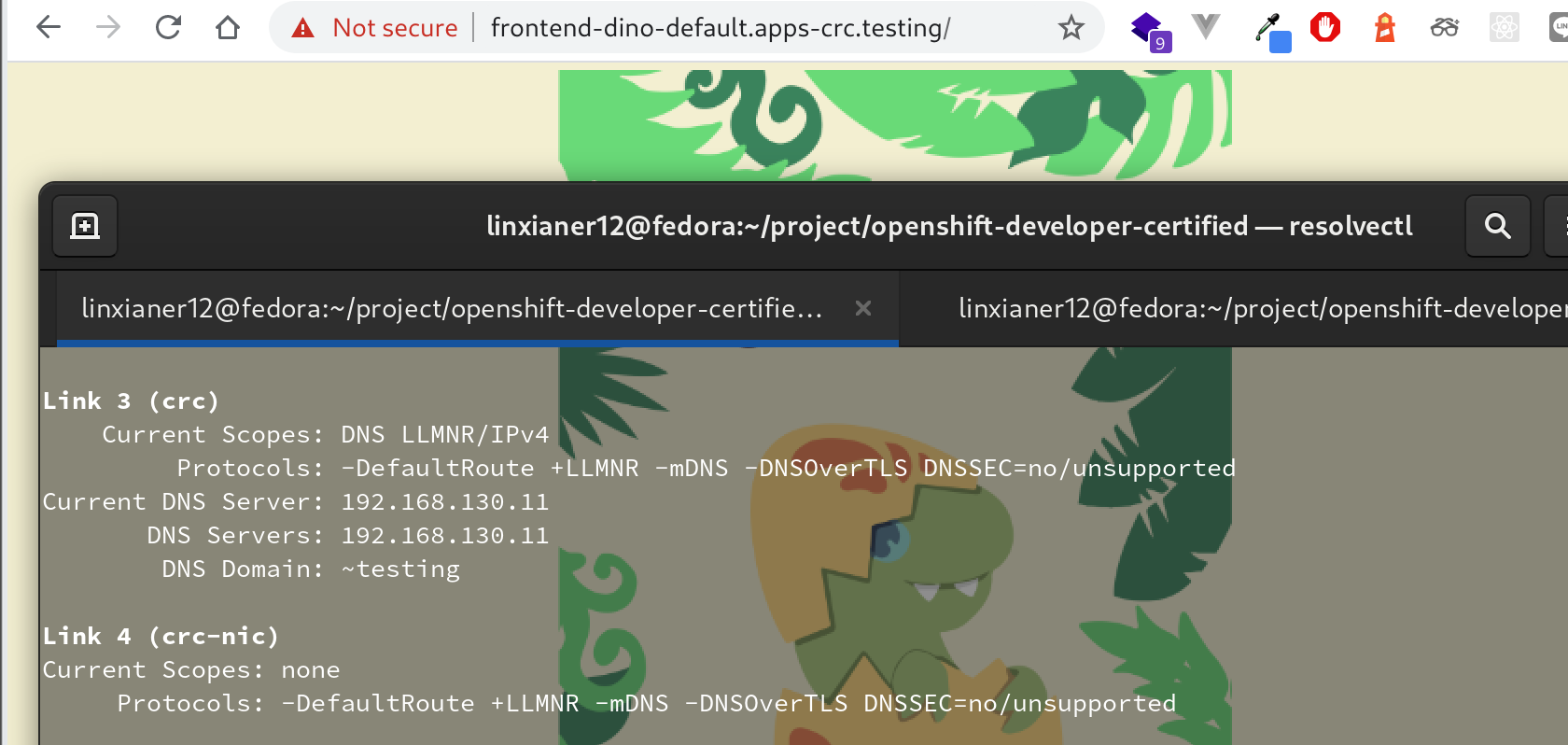Reload the frontend-dino page
Viewport: 1568px width, 745px height.
[168, 28]
